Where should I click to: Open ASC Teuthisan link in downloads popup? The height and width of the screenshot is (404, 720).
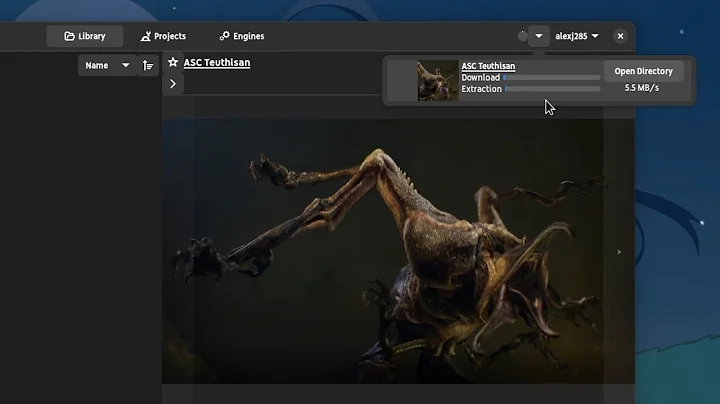(488, 66)
